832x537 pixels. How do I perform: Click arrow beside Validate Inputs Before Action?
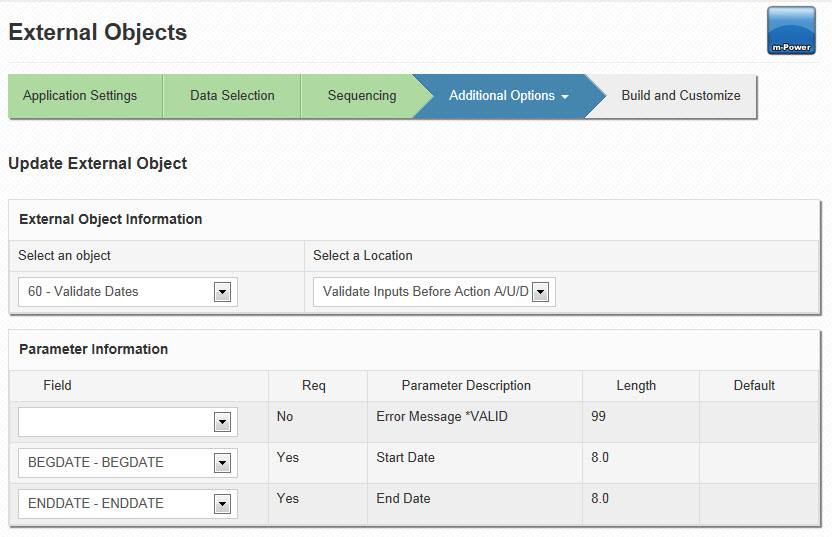coord(540,292)
